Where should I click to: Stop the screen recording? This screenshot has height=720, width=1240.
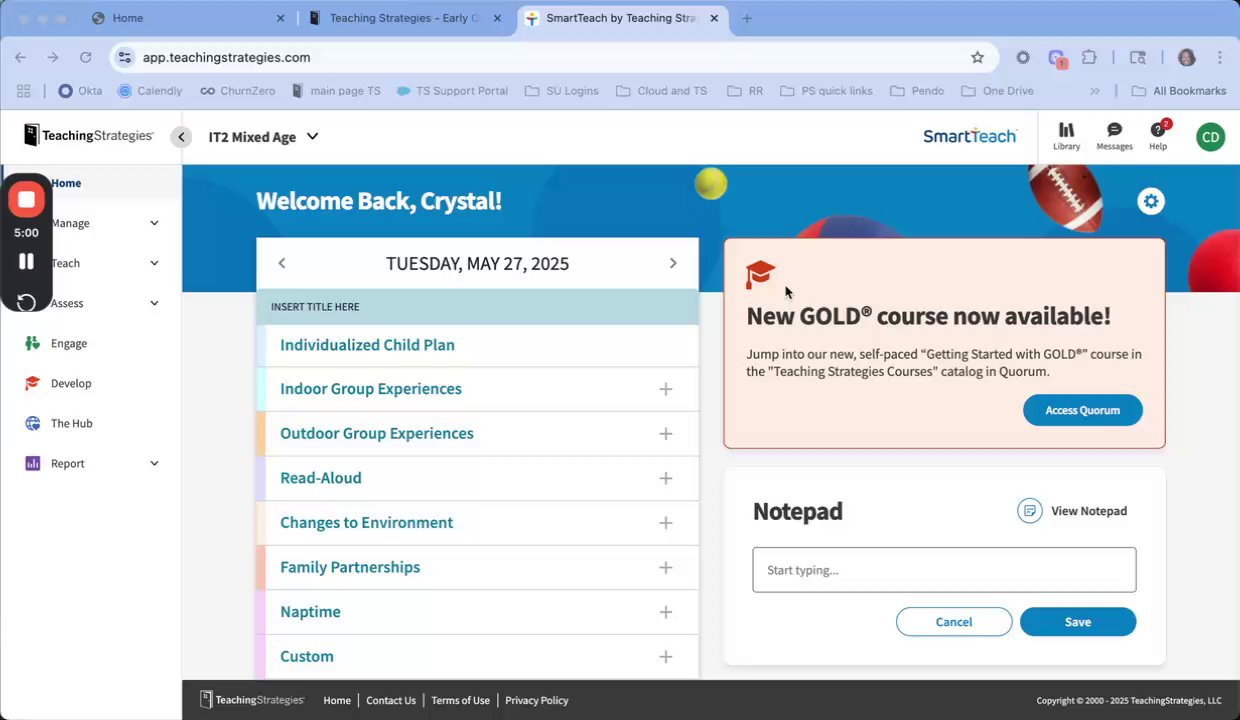pos(26,200)
